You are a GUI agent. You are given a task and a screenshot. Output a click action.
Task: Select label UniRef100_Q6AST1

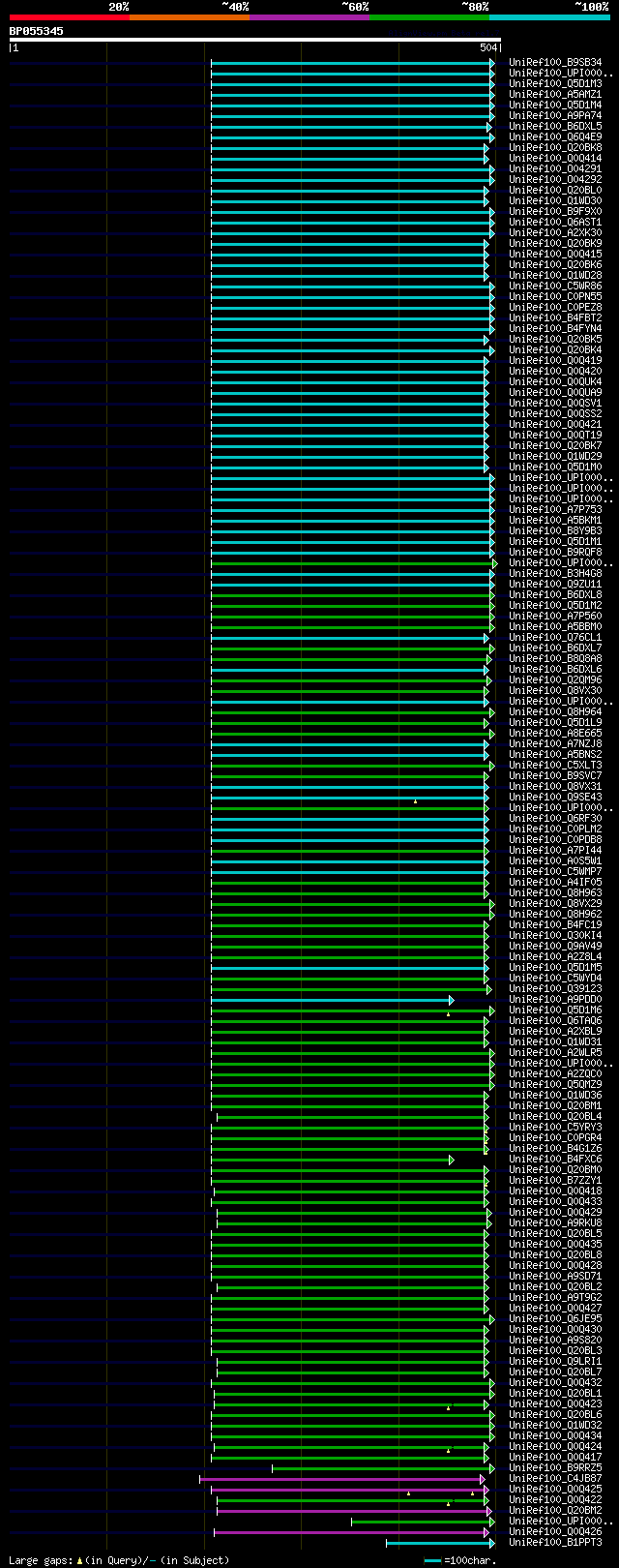pos(555,223)
